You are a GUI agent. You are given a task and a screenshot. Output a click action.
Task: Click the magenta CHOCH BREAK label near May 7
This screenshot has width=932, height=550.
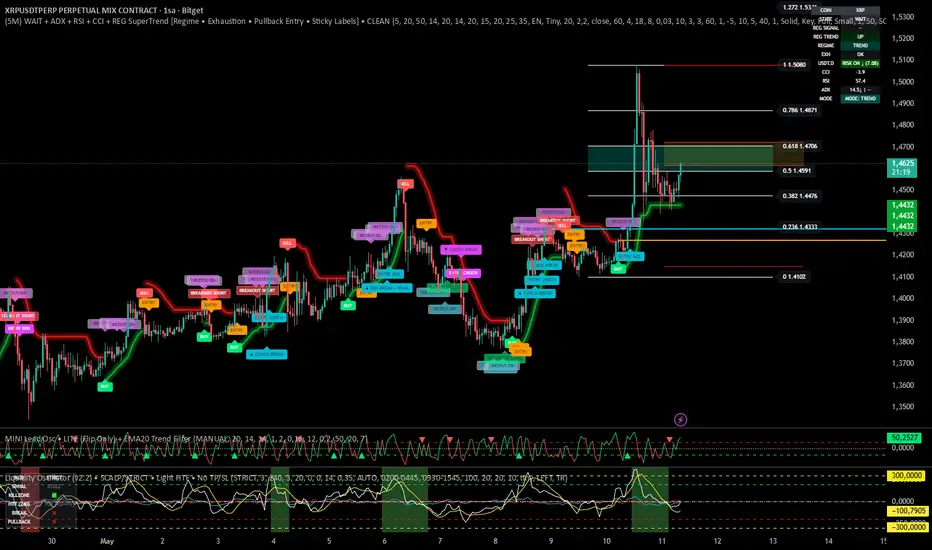(x=461, y=249)
